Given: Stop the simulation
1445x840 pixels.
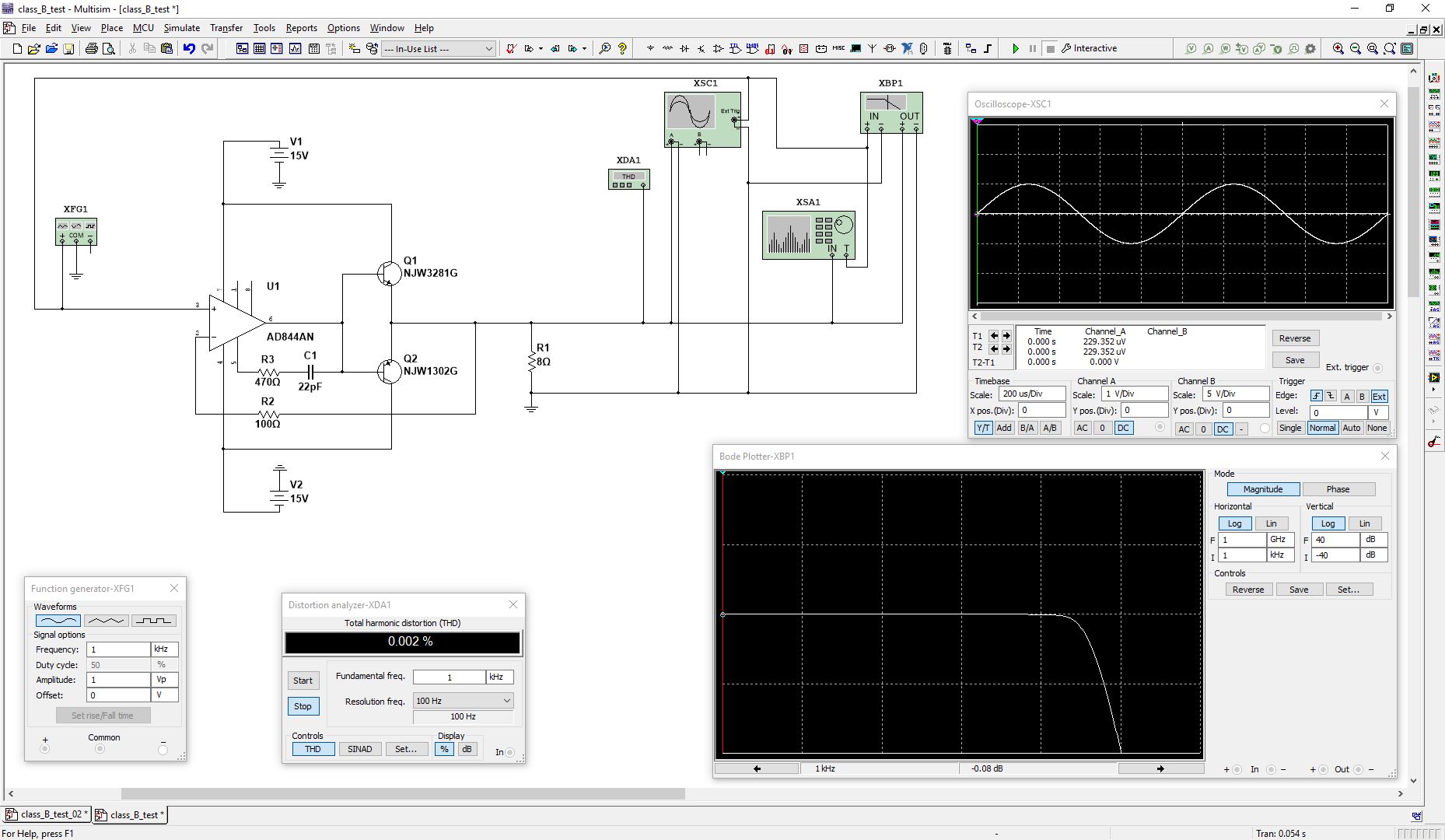Looking at the screenshot, I should point(1050,48).
